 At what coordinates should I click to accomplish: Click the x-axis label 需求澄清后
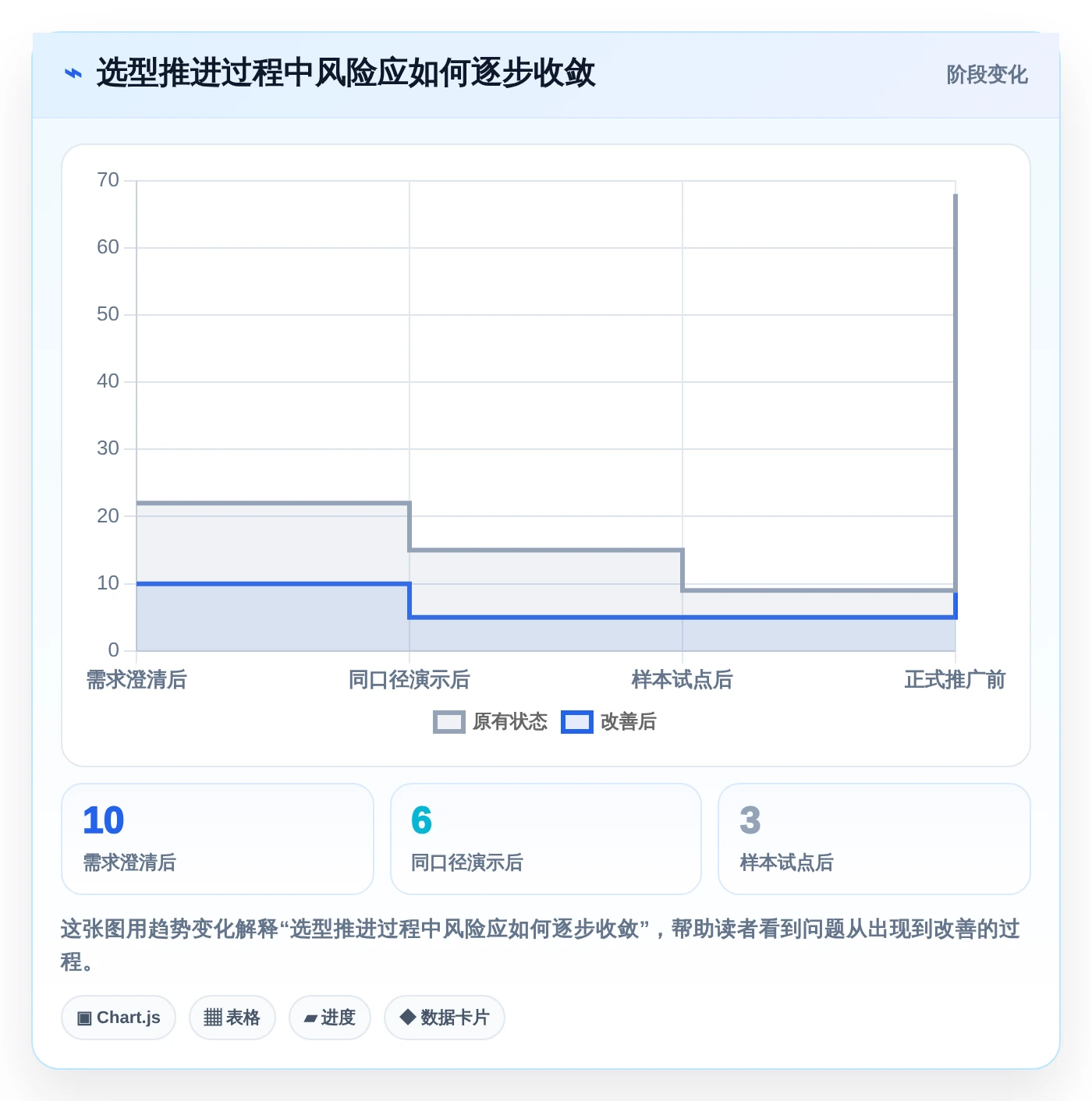point(136,680)
